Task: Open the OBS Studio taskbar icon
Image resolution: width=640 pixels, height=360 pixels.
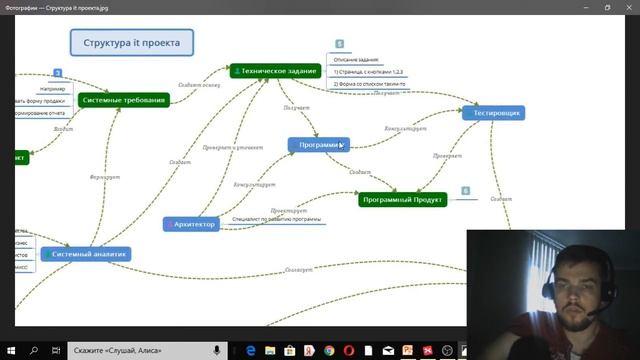Action: [447, 351]
